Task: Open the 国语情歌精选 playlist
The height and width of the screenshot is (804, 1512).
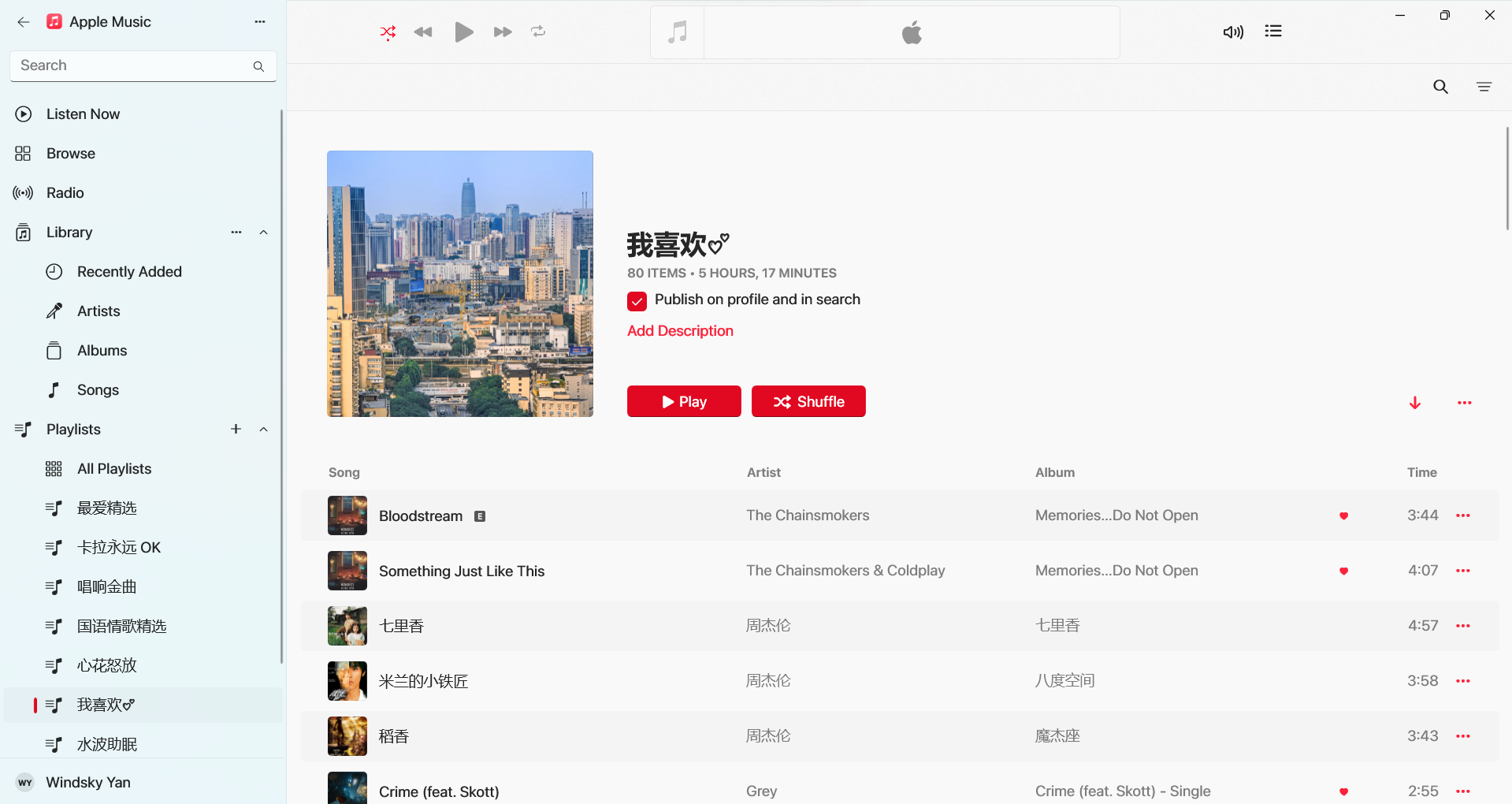Action: click(142, 627)
